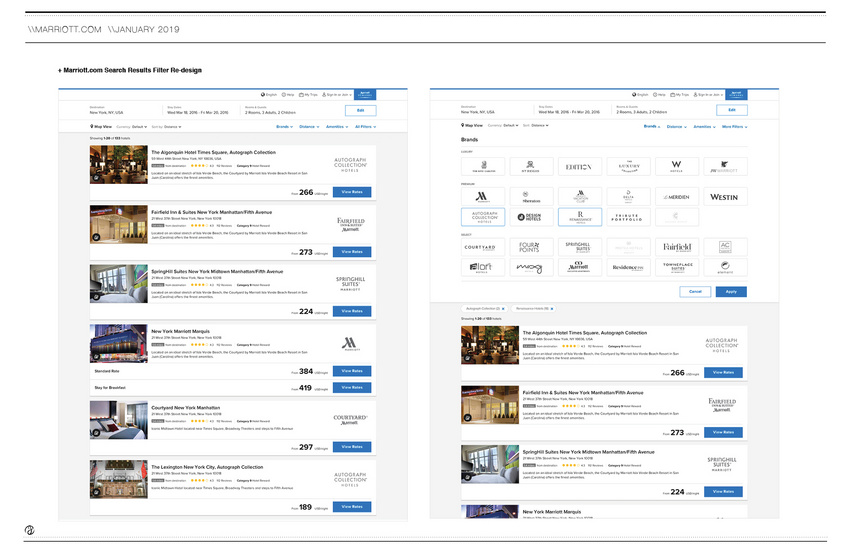
Task: Select the Aloft Hotels brand logo
Action: [485, 267]
